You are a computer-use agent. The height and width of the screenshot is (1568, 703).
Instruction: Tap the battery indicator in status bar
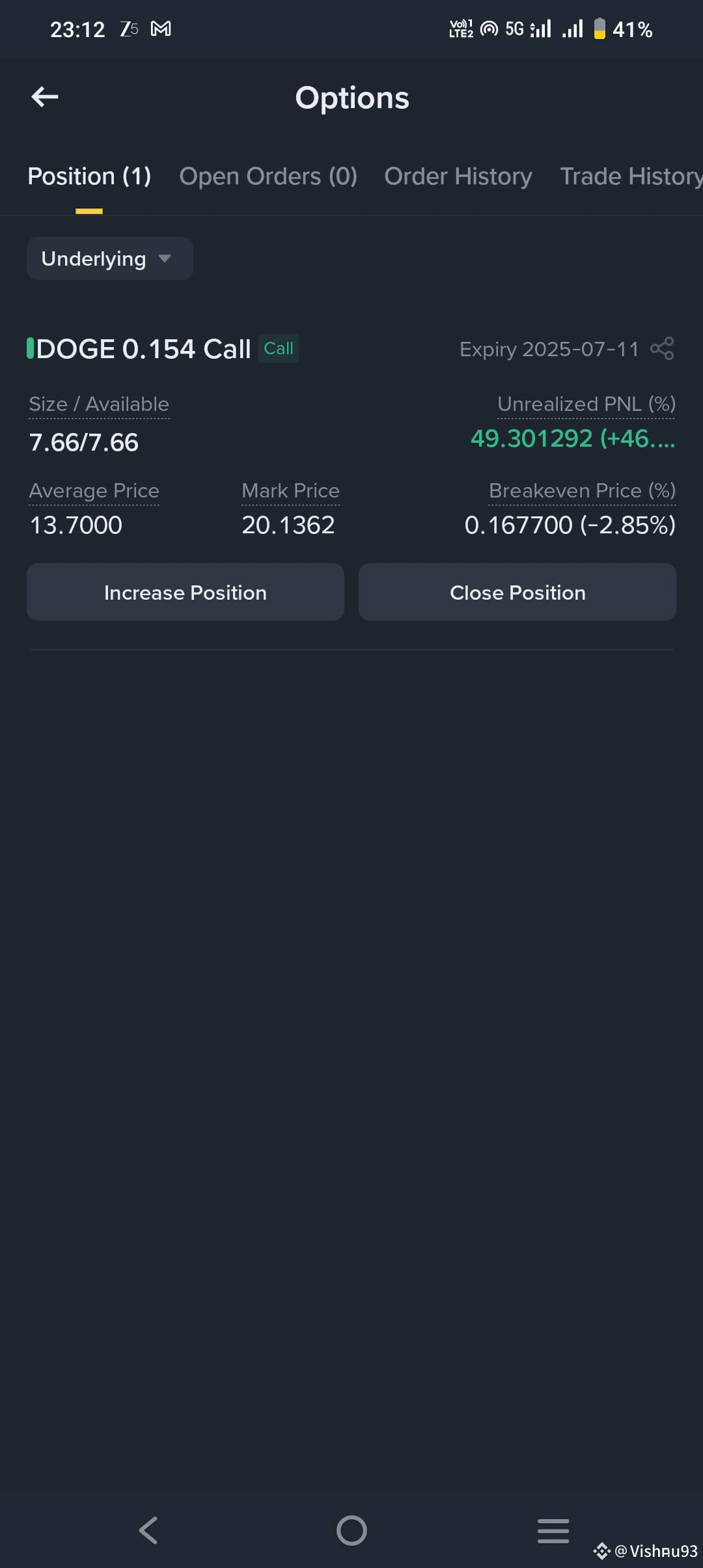[600, 29]
